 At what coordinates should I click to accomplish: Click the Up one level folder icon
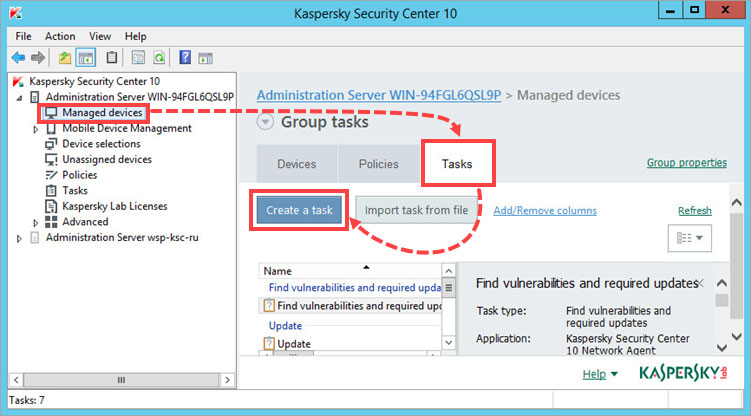pos(64,58)
